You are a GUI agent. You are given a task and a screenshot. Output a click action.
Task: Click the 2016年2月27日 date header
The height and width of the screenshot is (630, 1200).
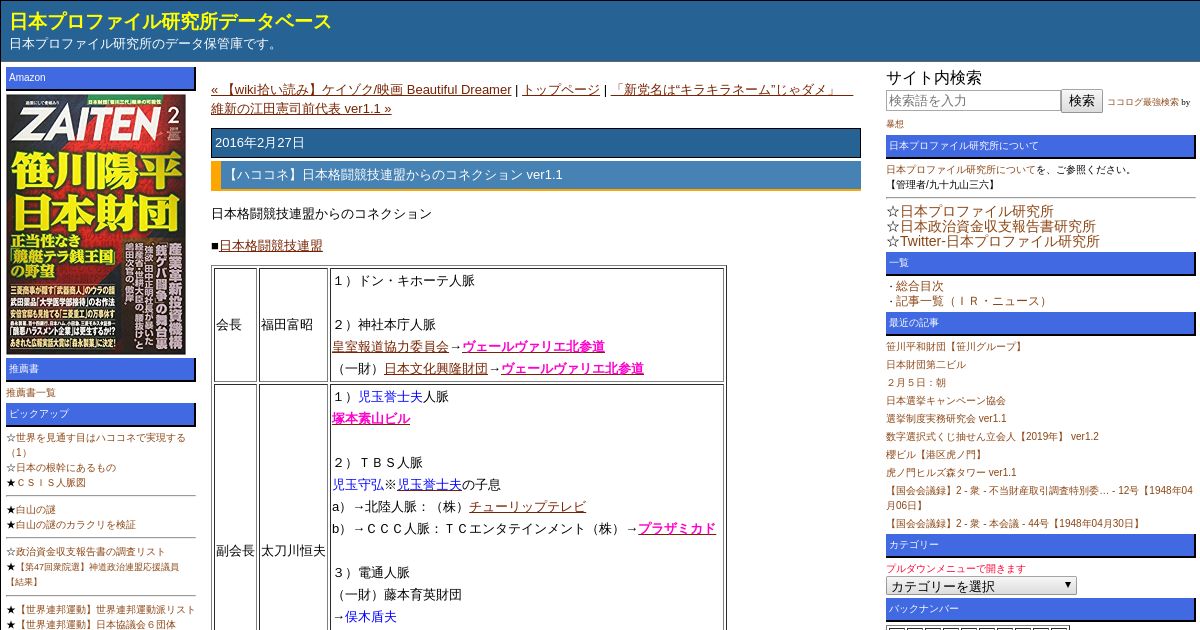535,143
